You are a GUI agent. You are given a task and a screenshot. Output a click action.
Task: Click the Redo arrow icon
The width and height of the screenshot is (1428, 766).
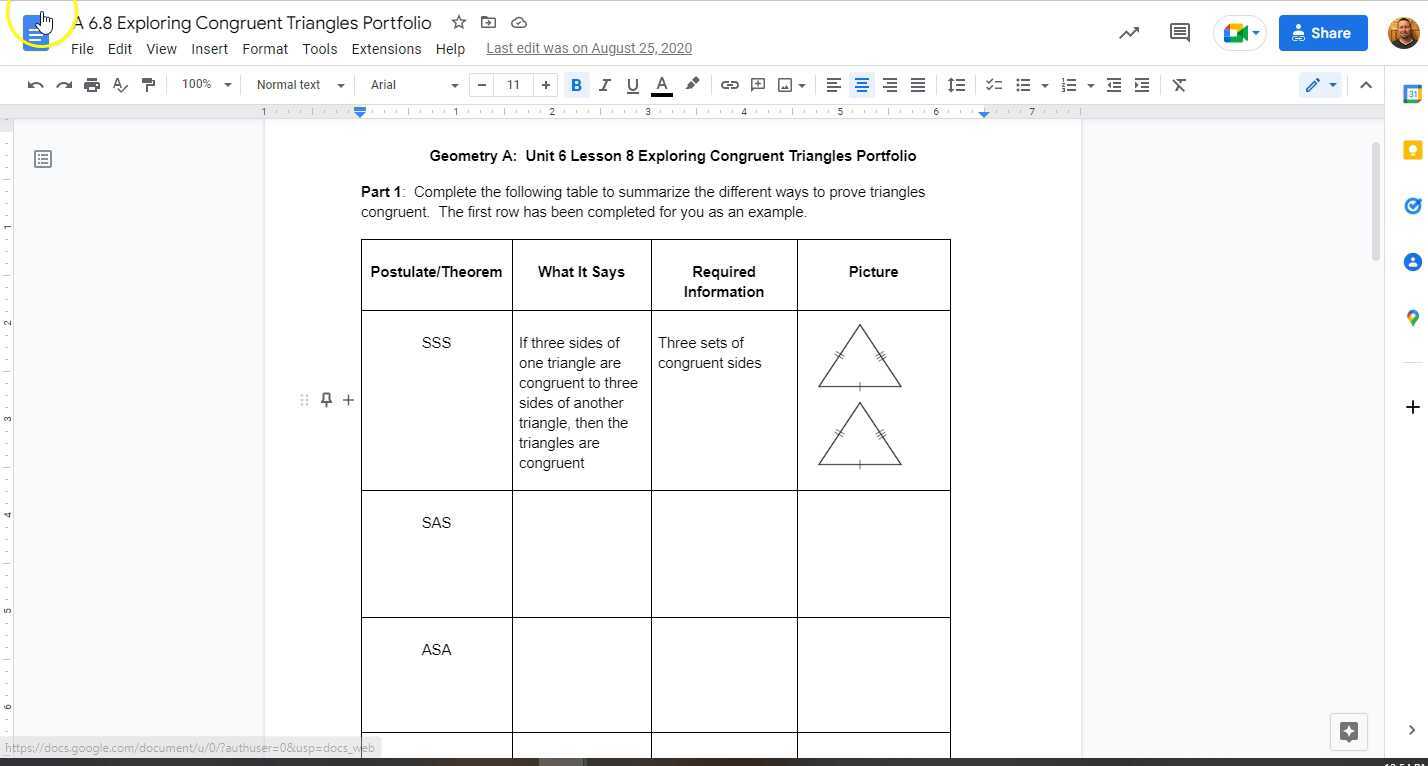(x=64, y=85)
